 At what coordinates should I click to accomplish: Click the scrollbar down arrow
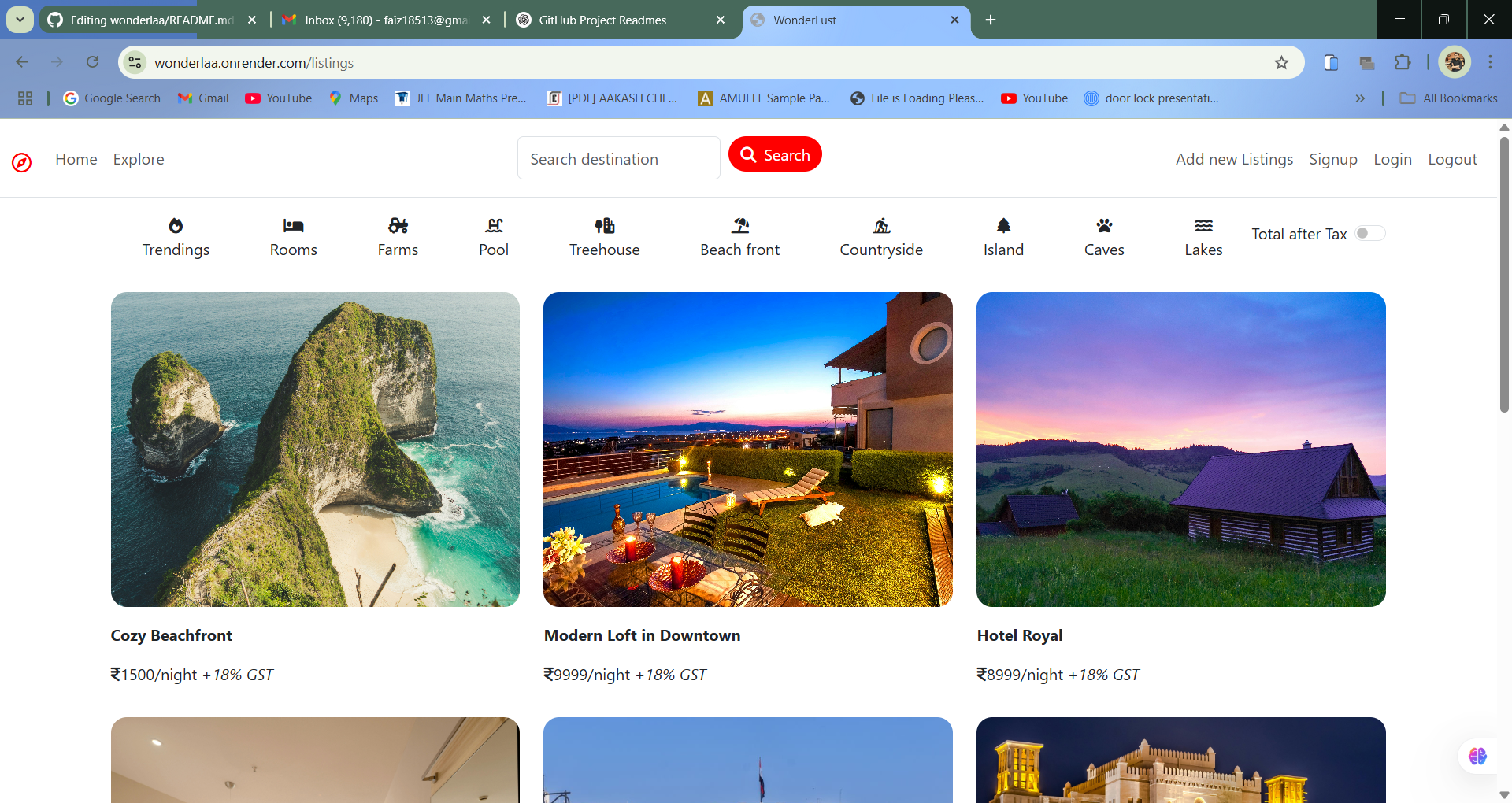point(1504,795)
